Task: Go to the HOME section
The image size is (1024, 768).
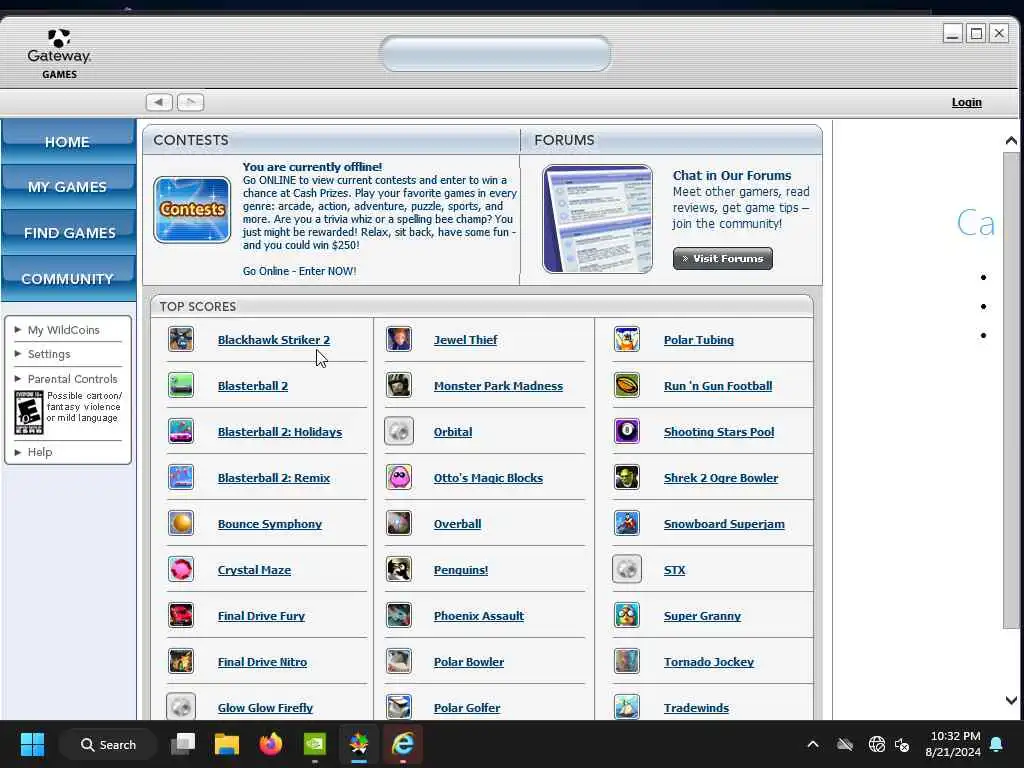Action: click(x=68, y=142)
